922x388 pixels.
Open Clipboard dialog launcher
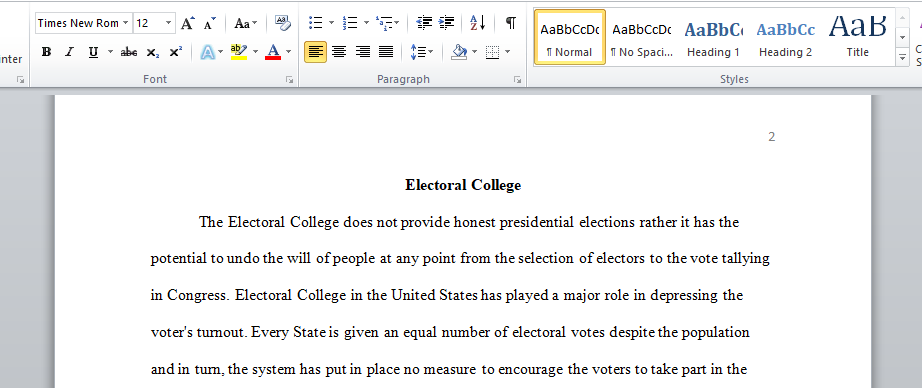click(x=21, y=79)
